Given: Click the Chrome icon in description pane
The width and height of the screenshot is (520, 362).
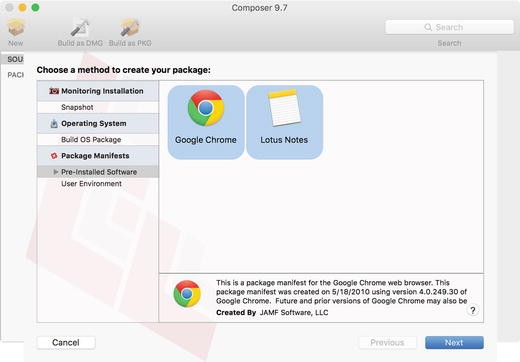Looking at the screenshot, I should point(187,294).
